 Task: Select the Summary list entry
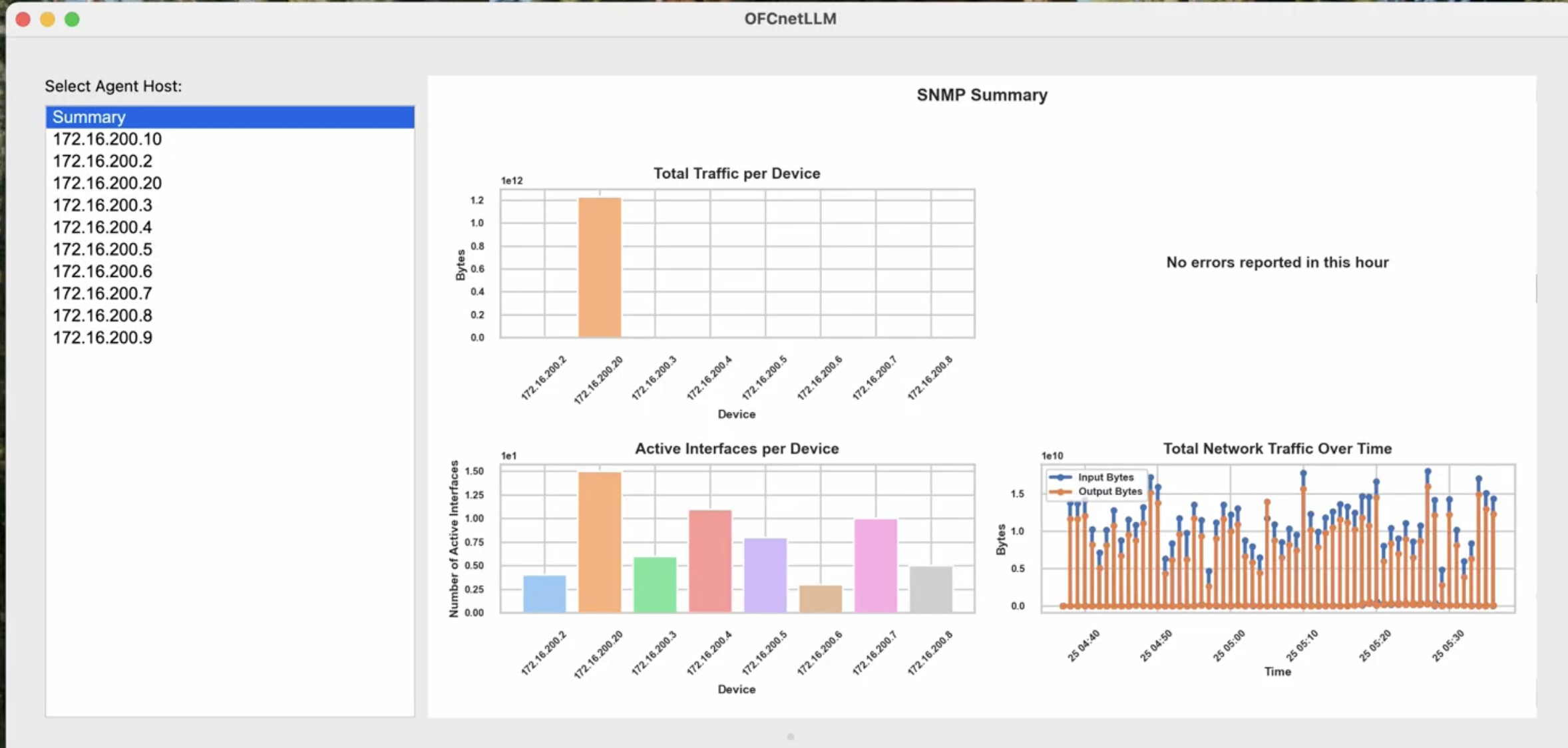(89, 117)
